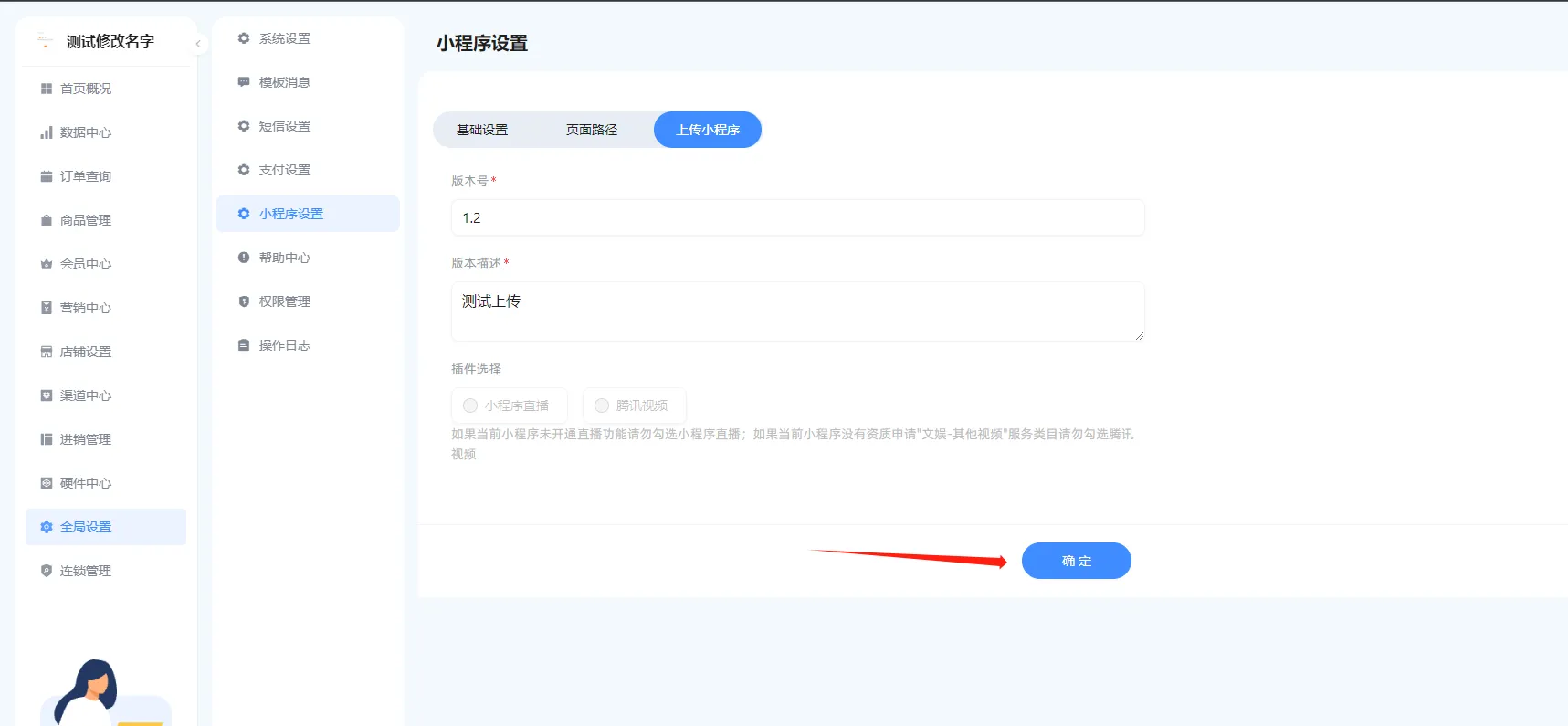Click the 进销管理 icon

coord(47,439)
